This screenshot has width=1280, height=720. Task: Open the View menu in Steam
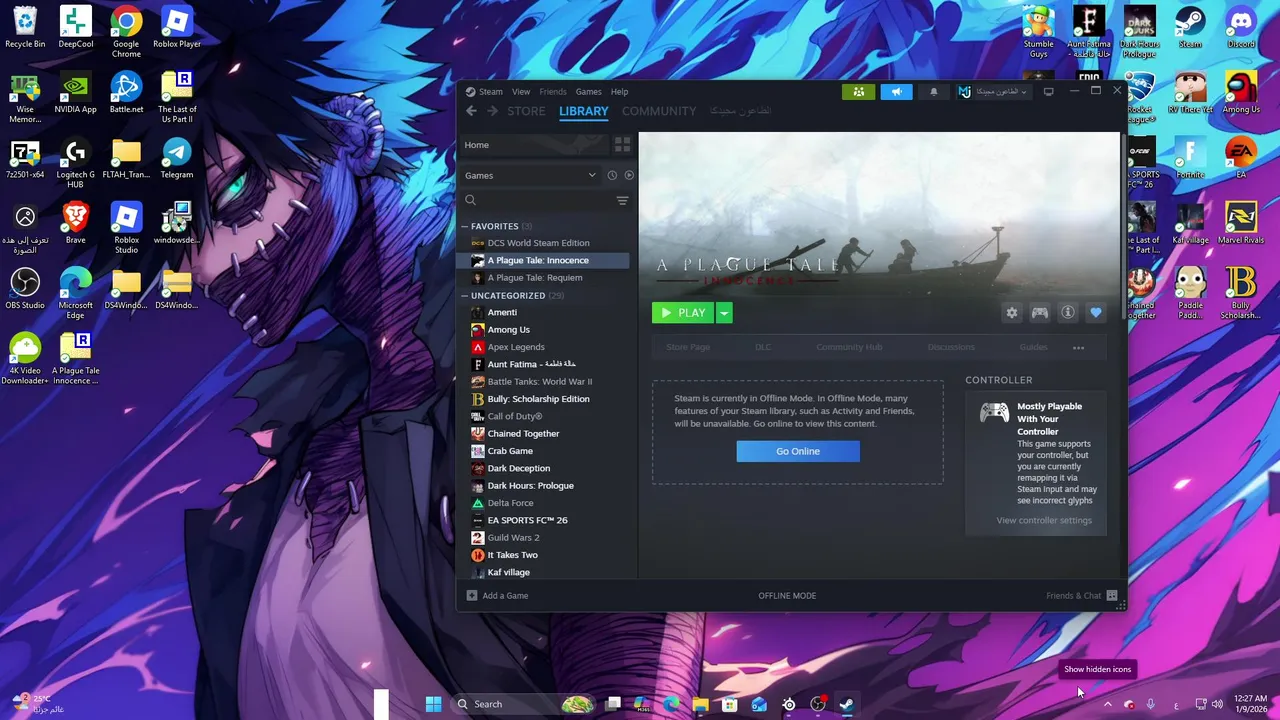point(521,92)
